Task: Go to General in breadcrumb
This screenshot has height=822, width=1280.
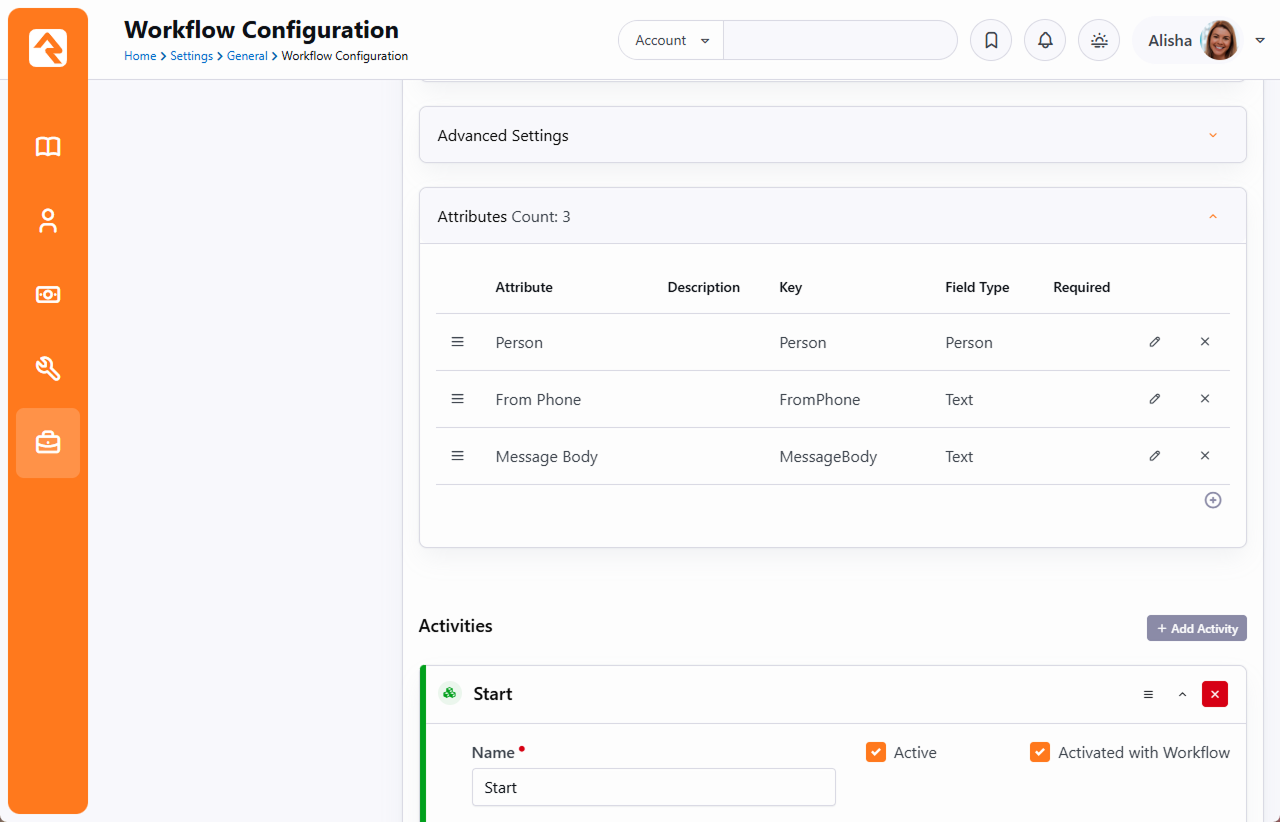Action: pyautogui.click(x=246, y=56)
